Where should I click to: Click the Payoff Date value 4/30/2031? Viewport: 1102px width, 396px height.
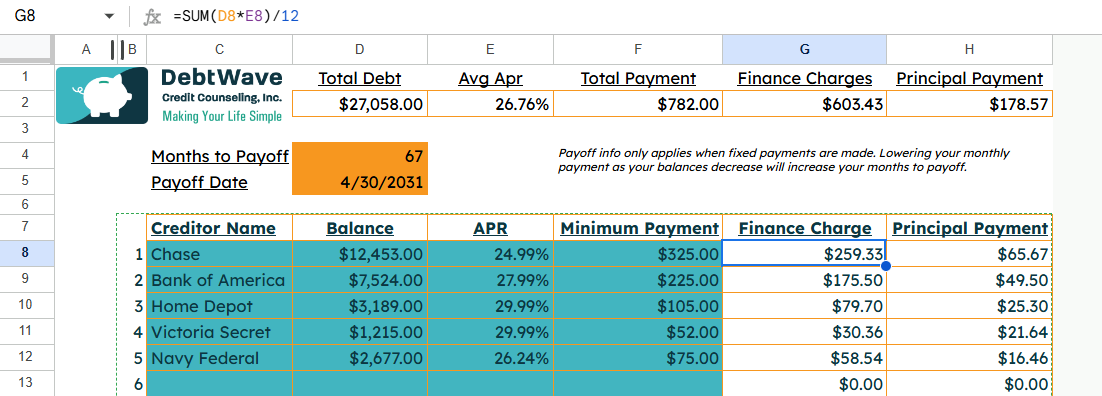click(x=359, y=182)
